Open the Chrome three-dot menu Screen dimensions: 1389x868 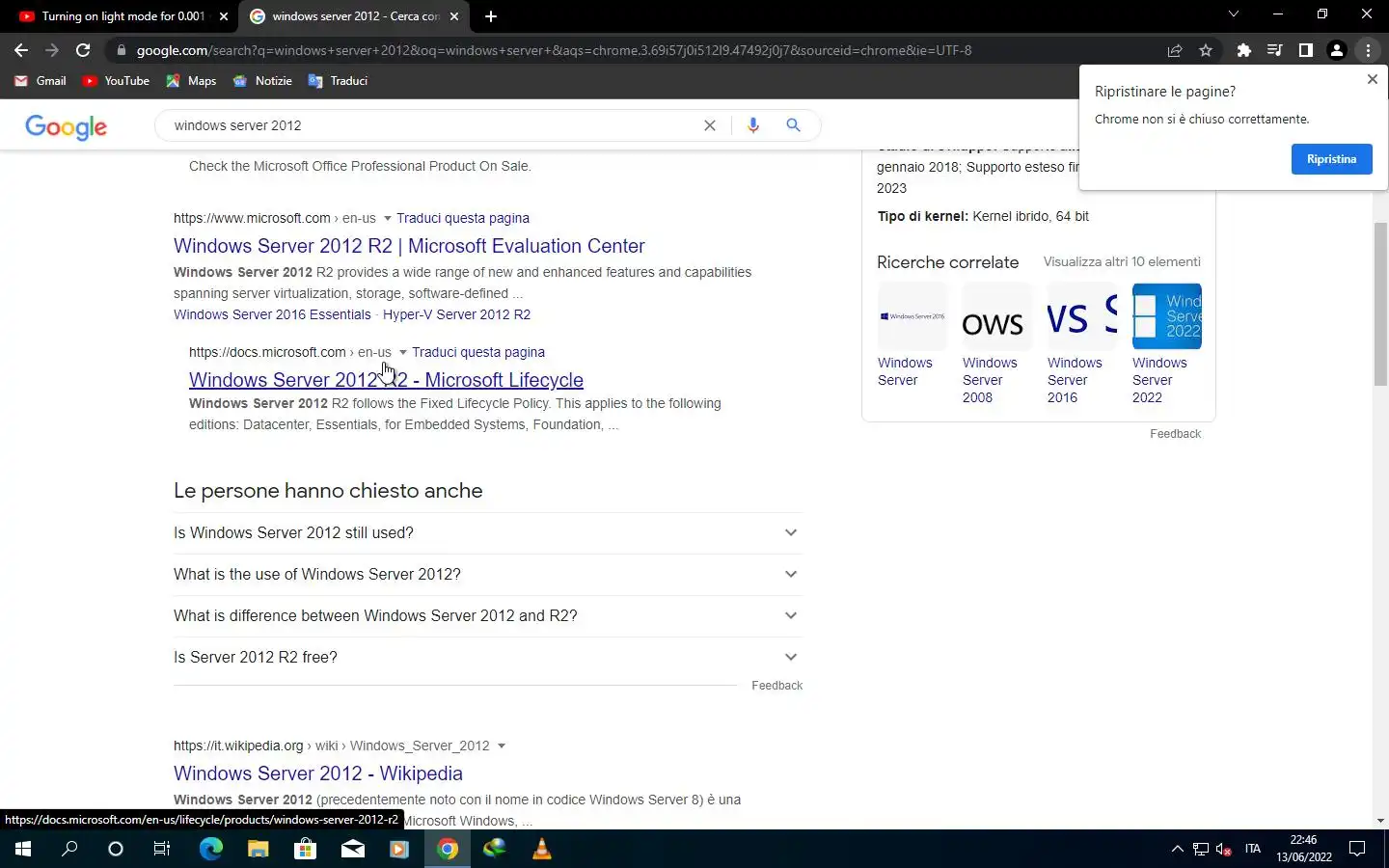point(1368,50)
